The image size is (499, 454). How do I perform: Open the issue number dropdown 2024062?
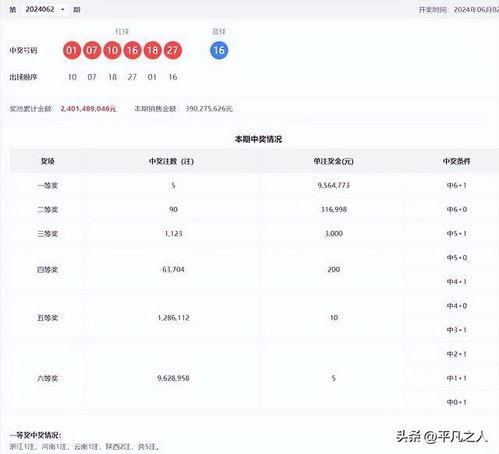[45, 9]
